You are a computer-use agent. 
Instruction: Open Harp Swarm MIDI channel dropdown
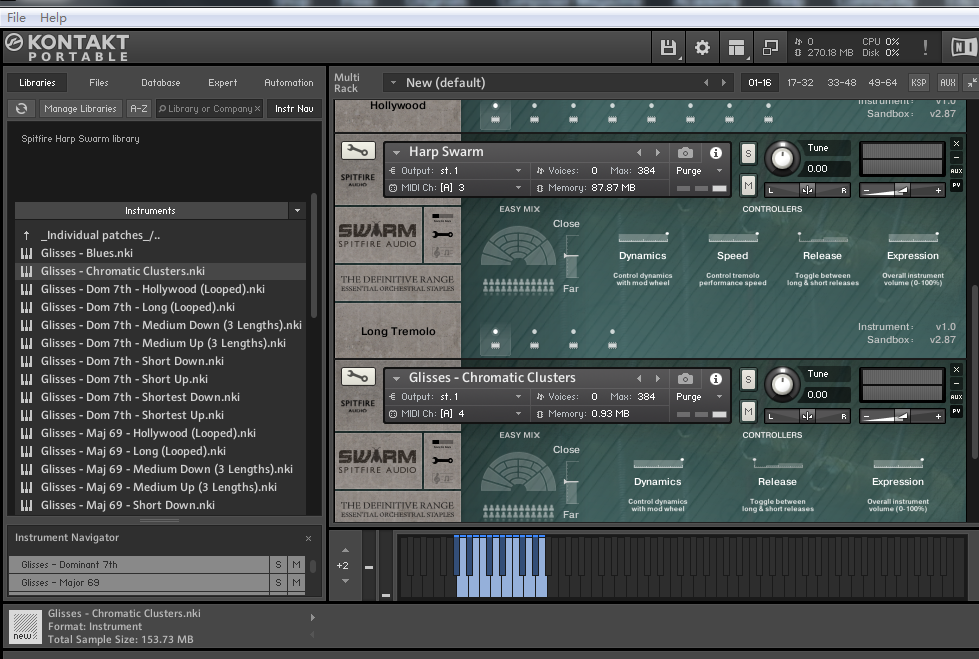[x=518, y=187]
